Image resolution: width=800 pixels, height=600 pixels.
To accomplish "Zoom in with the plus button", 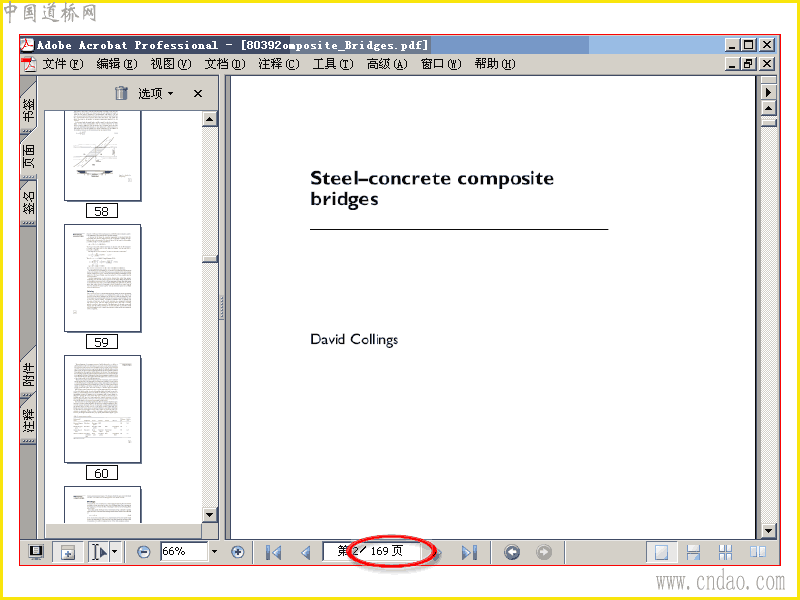I will point(237,552).
